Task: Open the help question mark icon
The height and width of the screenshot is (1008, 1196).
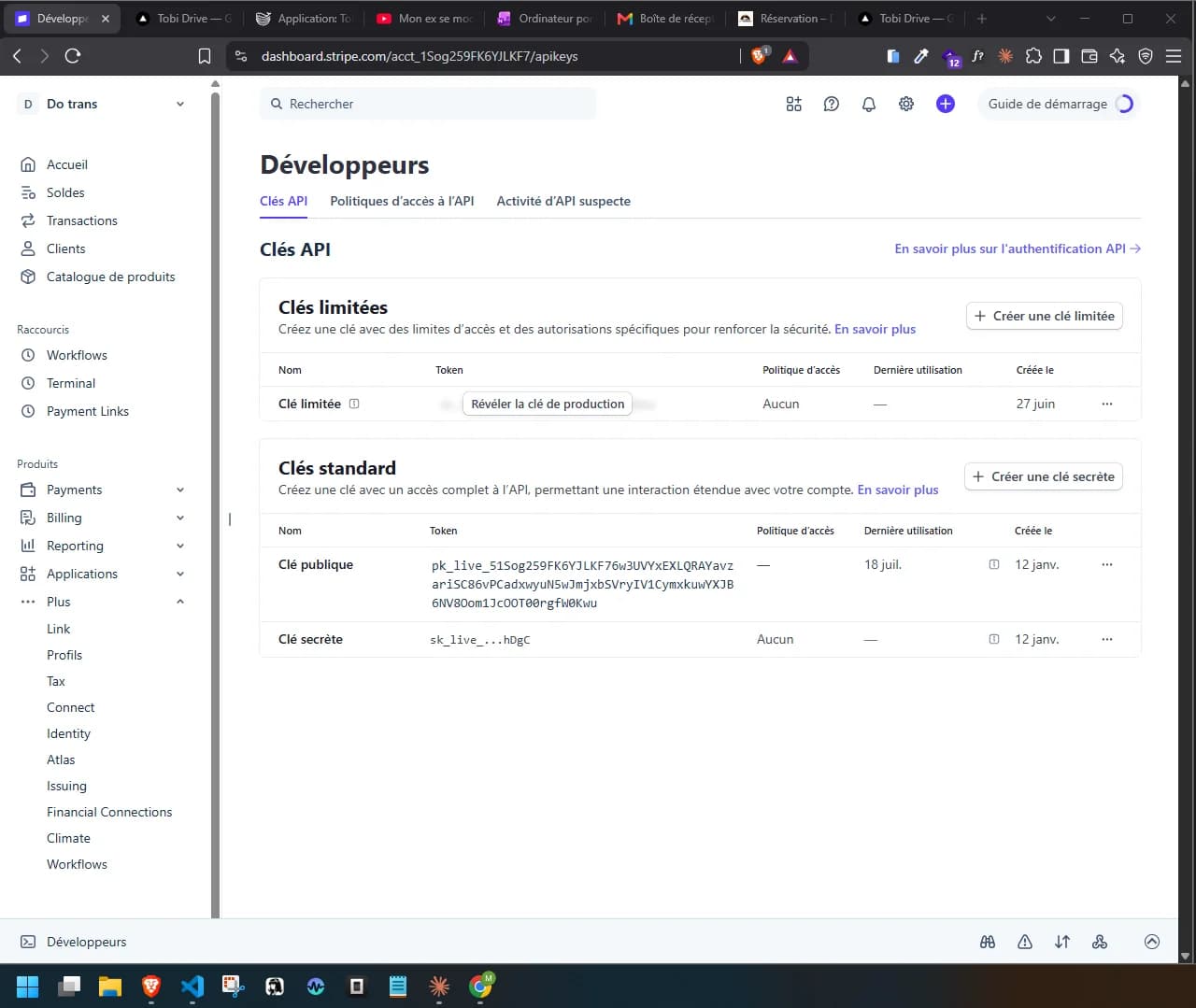Action: pyautogui.click(x=831, y=104)
